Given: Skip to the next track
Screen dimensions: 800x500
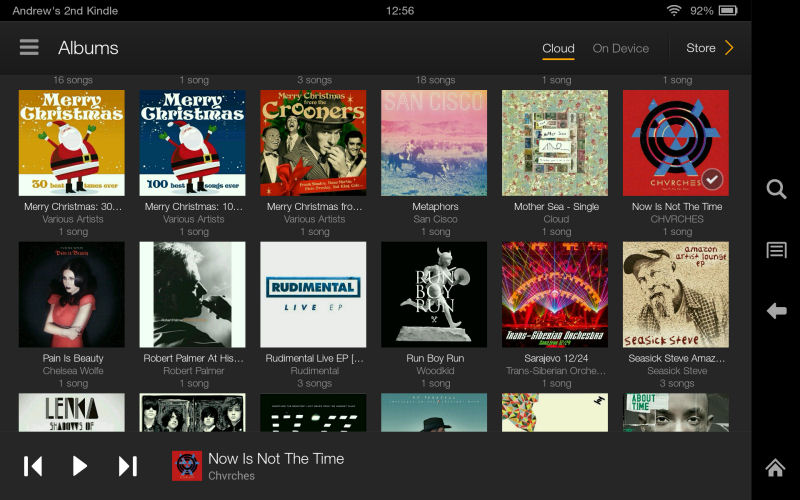Looking at the screenshot, I should click(127, 466).
